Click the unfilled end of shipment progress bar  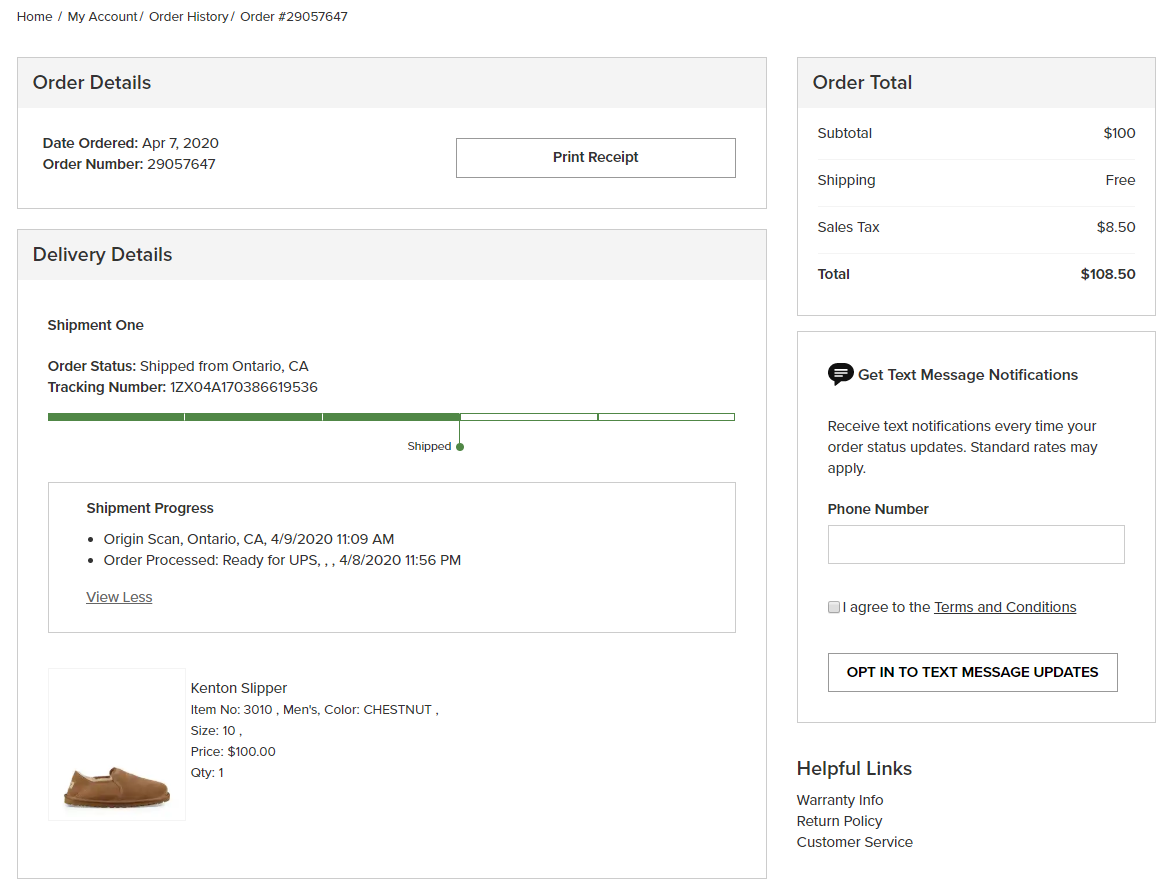tap(666, 417)
